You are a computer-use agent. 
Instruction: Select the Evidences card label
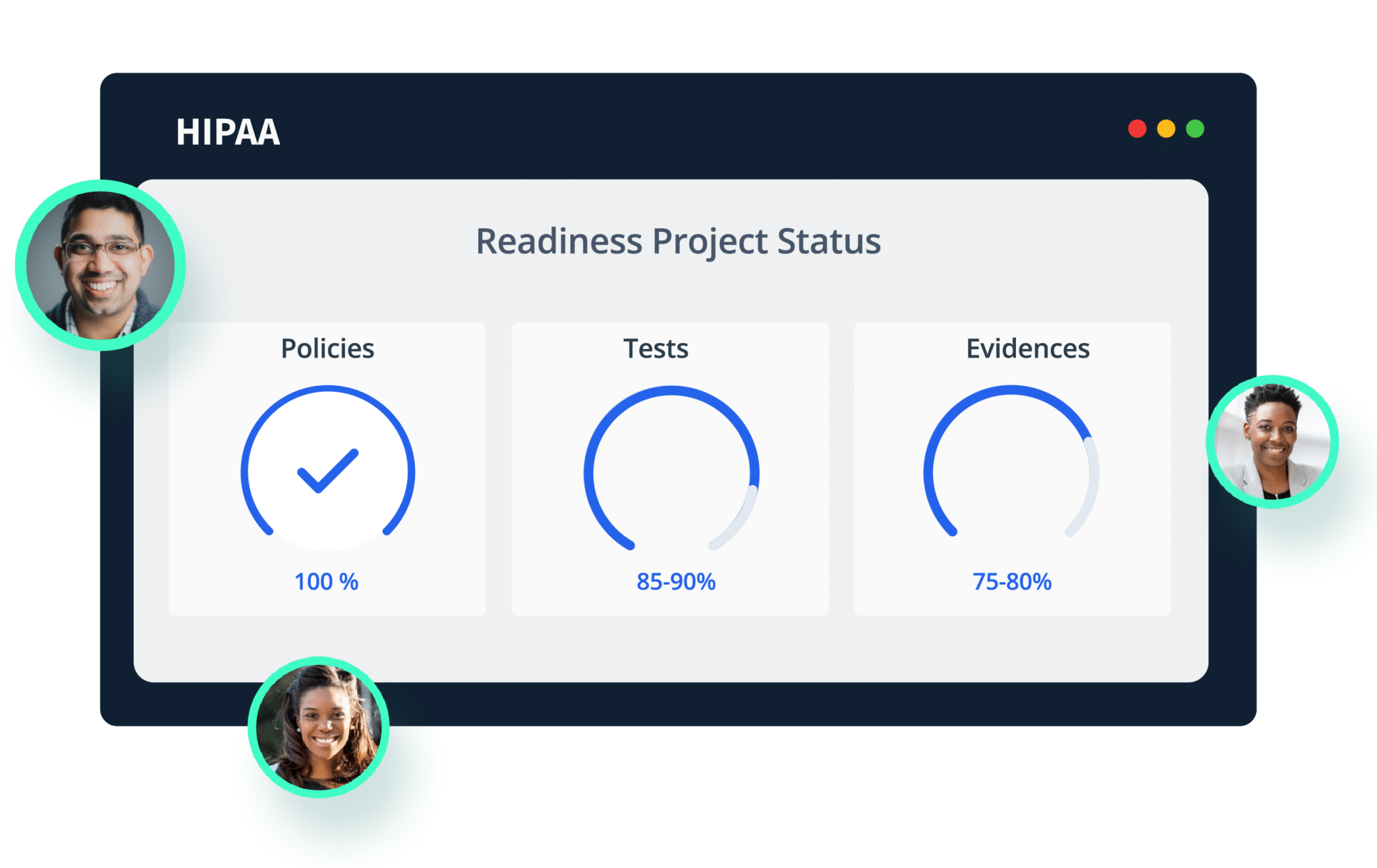point(1027,348)
